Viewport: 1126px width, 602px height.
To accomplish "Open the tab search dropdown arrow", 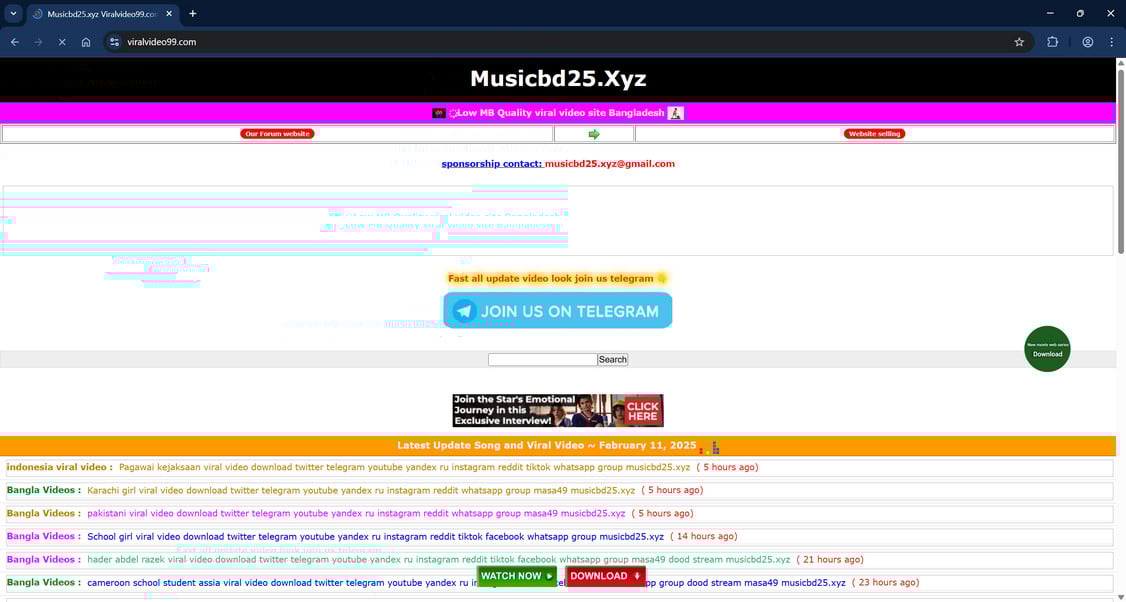I will point(13,14).
